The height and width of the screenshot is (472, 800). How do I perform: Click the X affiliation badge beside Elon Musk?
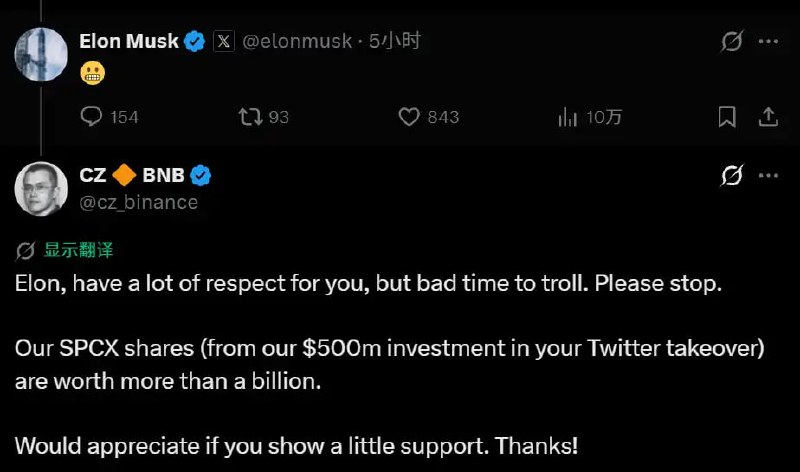tap(223, 41)
